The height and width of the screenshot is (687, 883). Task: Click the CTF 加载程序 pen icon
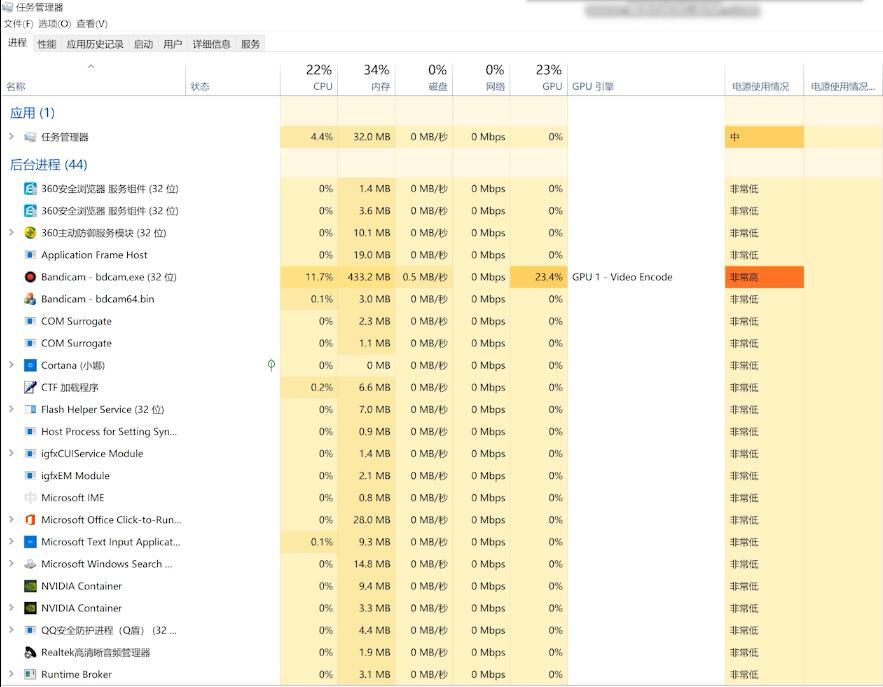tap(30, 387)
